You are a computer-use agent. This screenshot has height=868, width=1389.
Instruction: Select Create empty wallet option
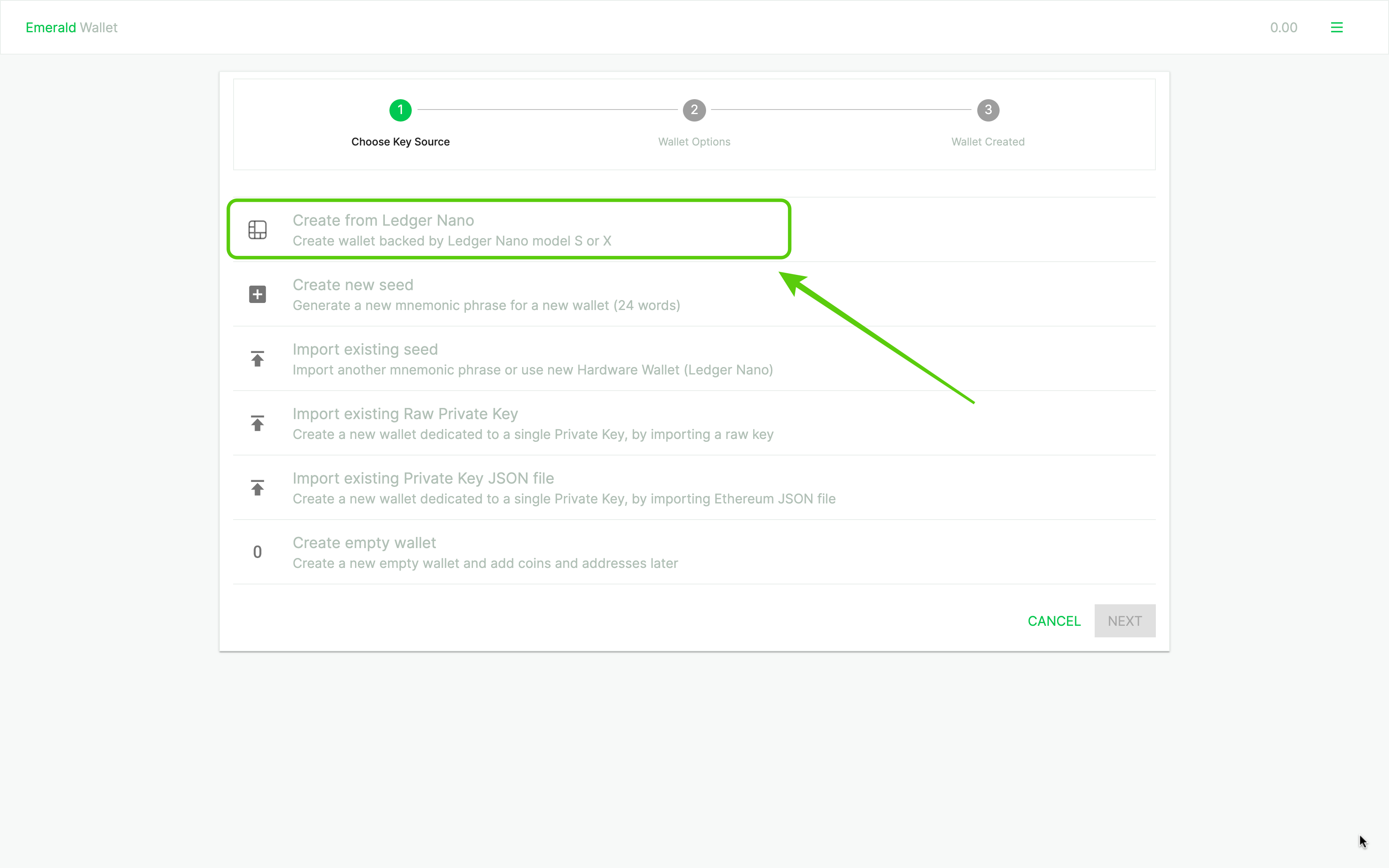point(364,543)
